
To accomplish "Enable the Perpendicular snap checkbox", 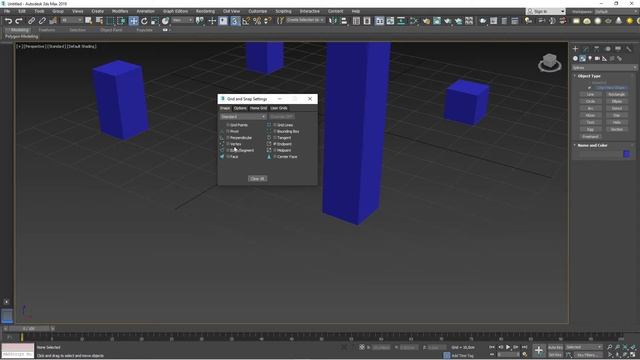I will tap(228, 138).
